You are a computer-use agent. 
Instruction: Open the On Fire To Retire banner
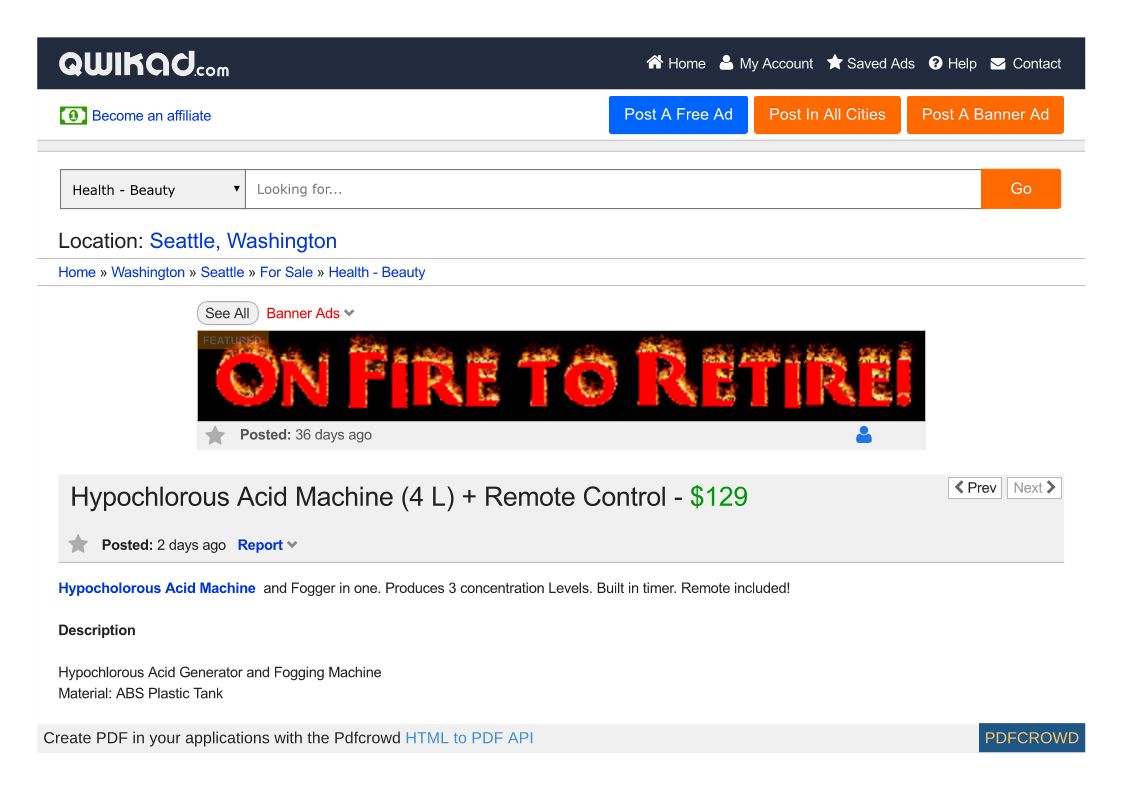tap(561, 376)
